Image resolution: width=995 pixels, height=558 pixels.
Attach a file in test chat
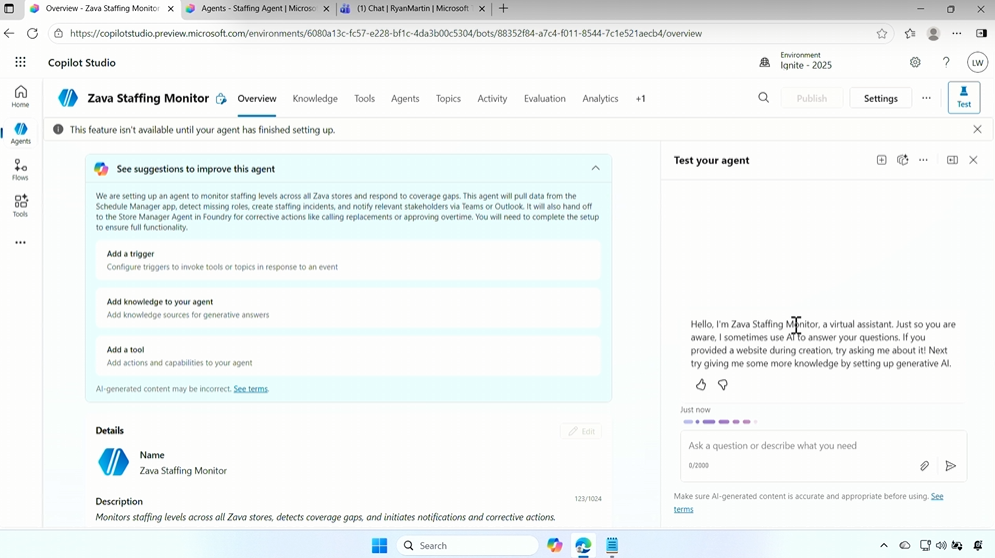coord(925,466)
